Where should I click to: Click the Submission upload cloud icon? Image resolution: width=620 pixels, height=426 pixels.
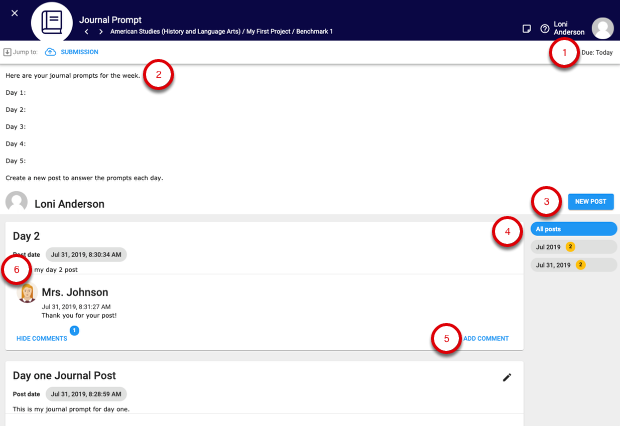pyautogui.click(x=50, y=51)
